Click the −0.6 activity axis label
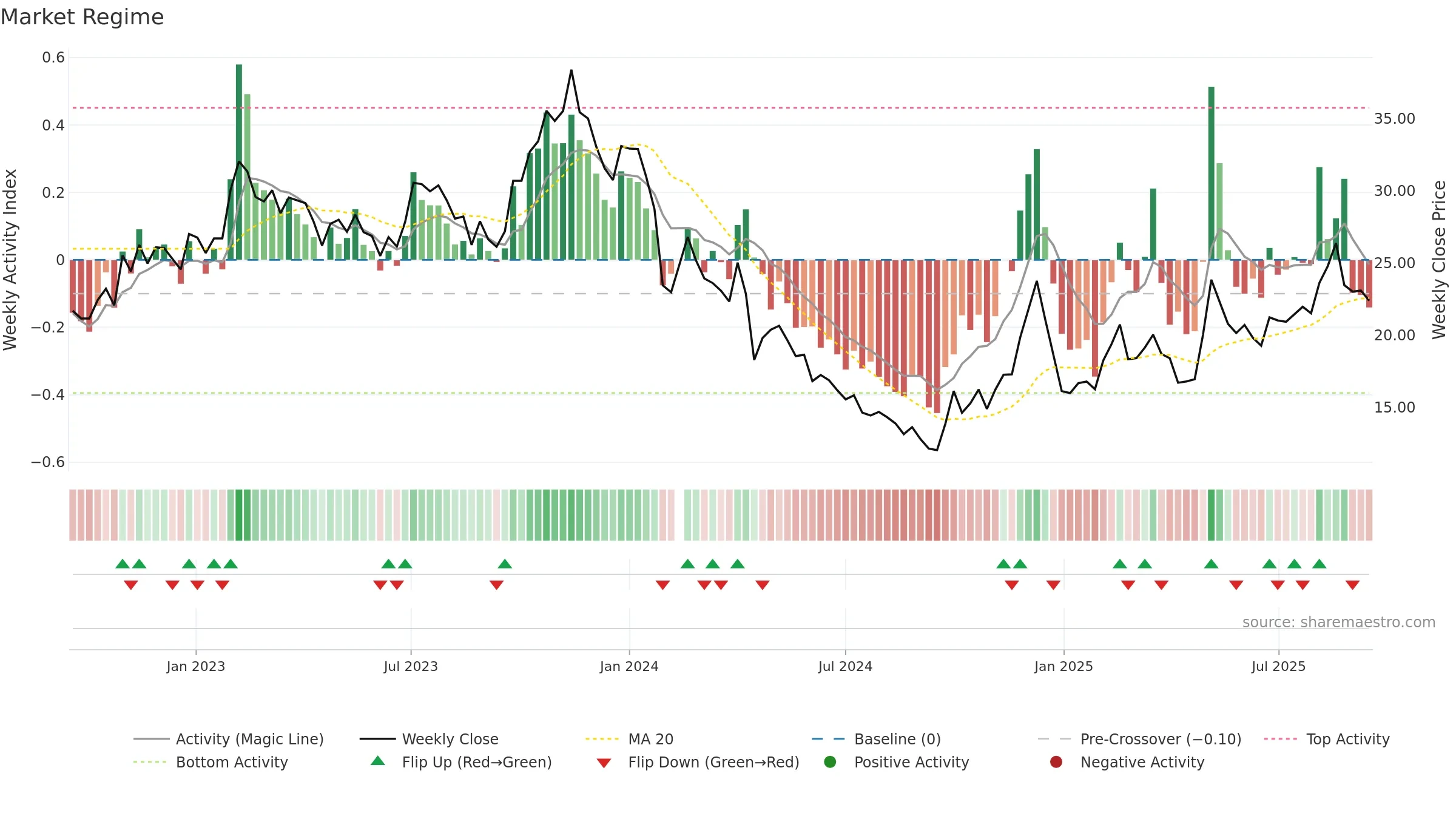The height and width of the screenshot is (819, 1456). [48, 462]
